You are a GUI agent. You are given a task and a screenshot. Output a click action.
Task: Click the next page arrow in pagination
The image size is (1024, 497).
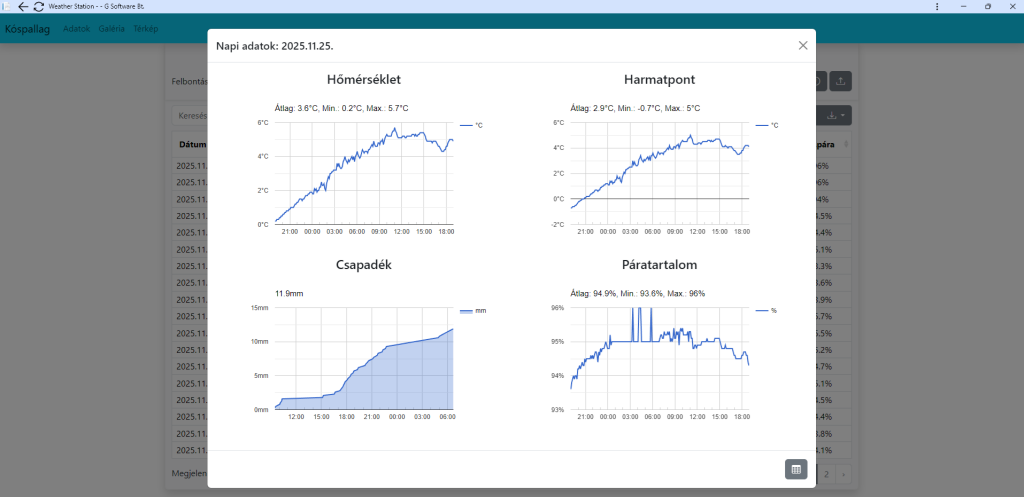843,473
